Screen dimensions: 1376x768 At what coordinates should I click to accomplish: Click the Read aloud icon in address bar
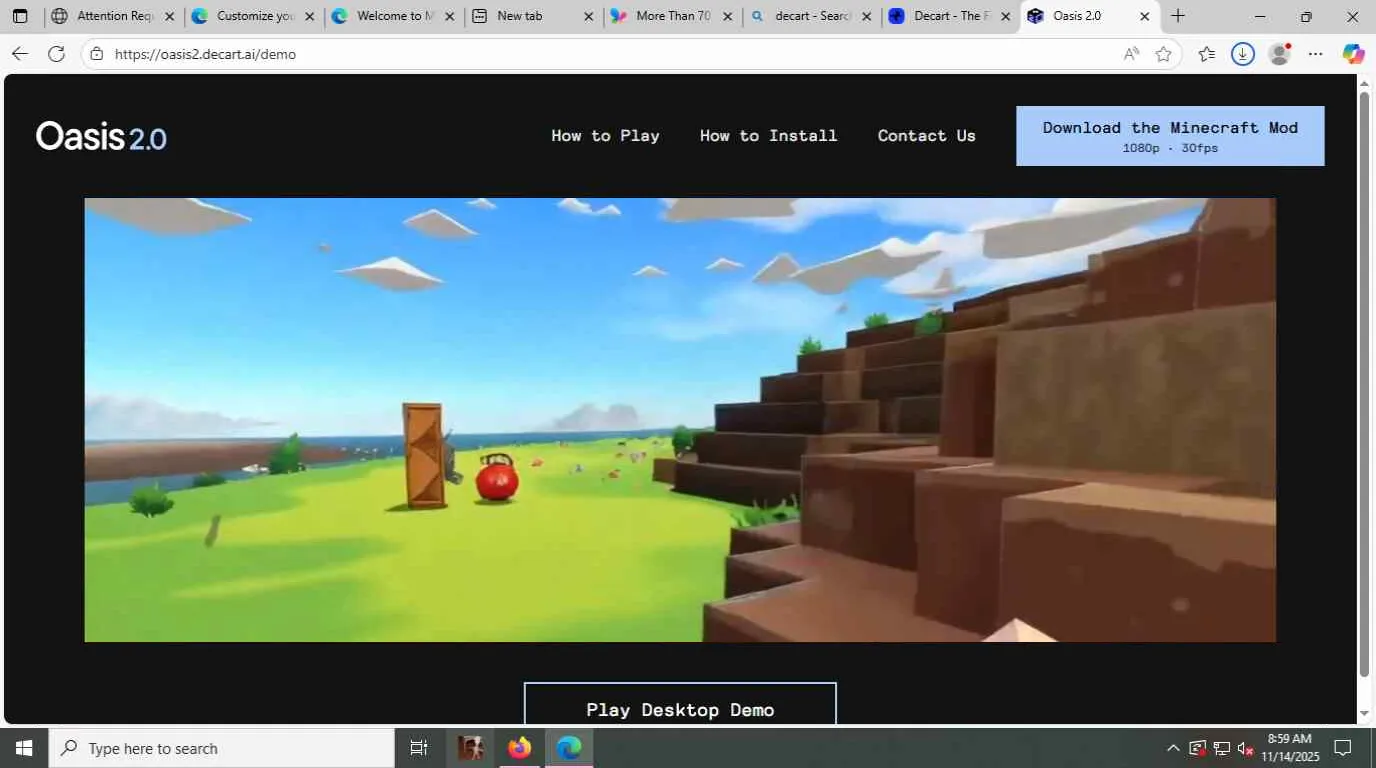(1131, 54)
